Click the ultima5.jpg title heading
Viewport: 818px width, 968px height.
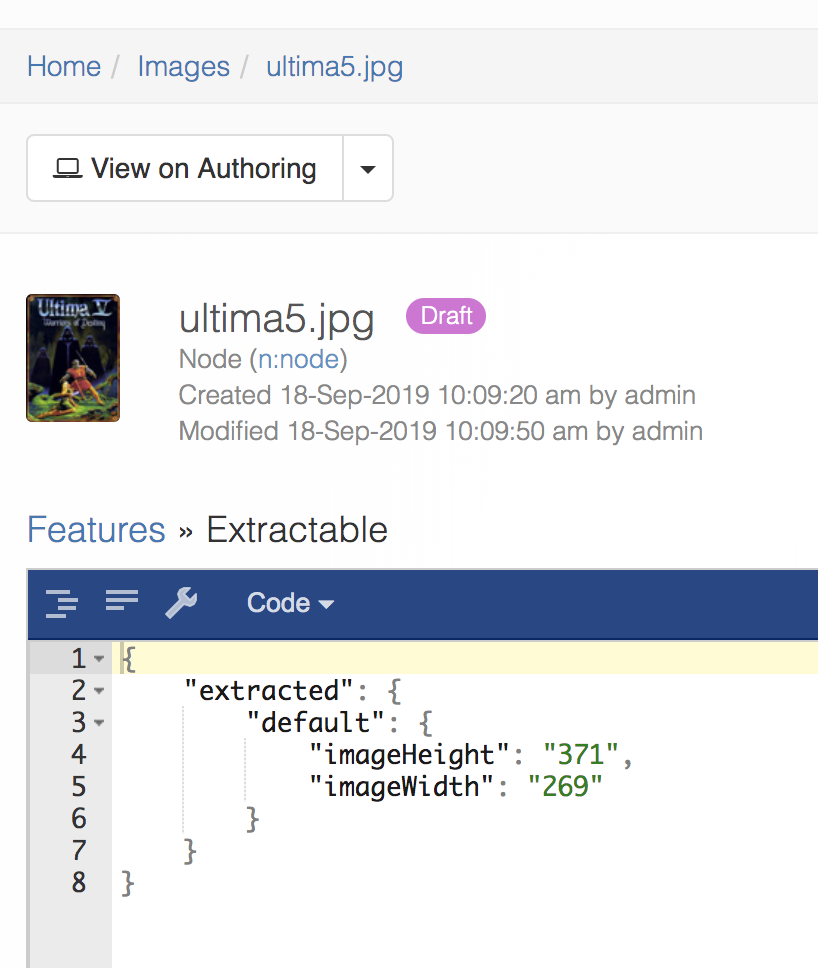(x=276, y=319)
